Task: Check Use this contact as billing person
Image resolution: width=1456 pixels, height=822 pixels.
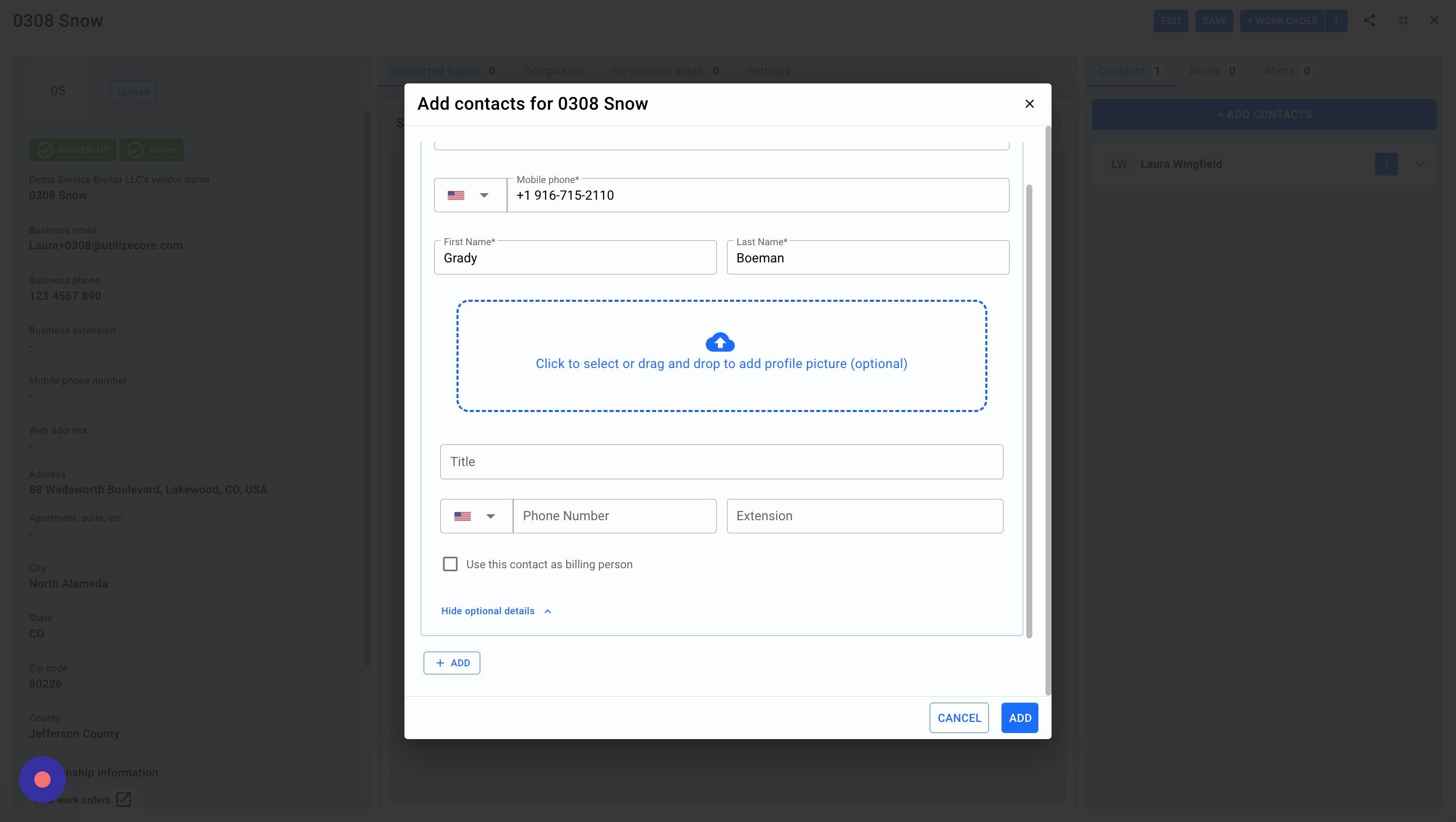Action: pos(450,564)
